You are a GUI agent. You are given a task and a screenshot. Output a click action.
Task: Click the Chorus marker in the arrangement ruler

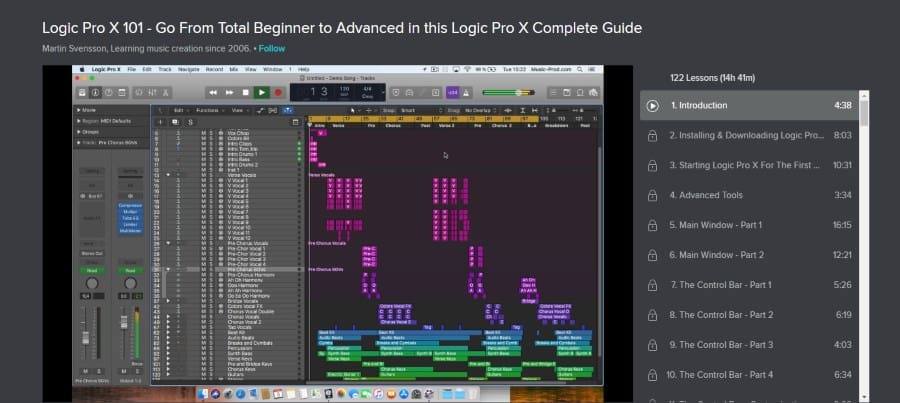[393, 125]
